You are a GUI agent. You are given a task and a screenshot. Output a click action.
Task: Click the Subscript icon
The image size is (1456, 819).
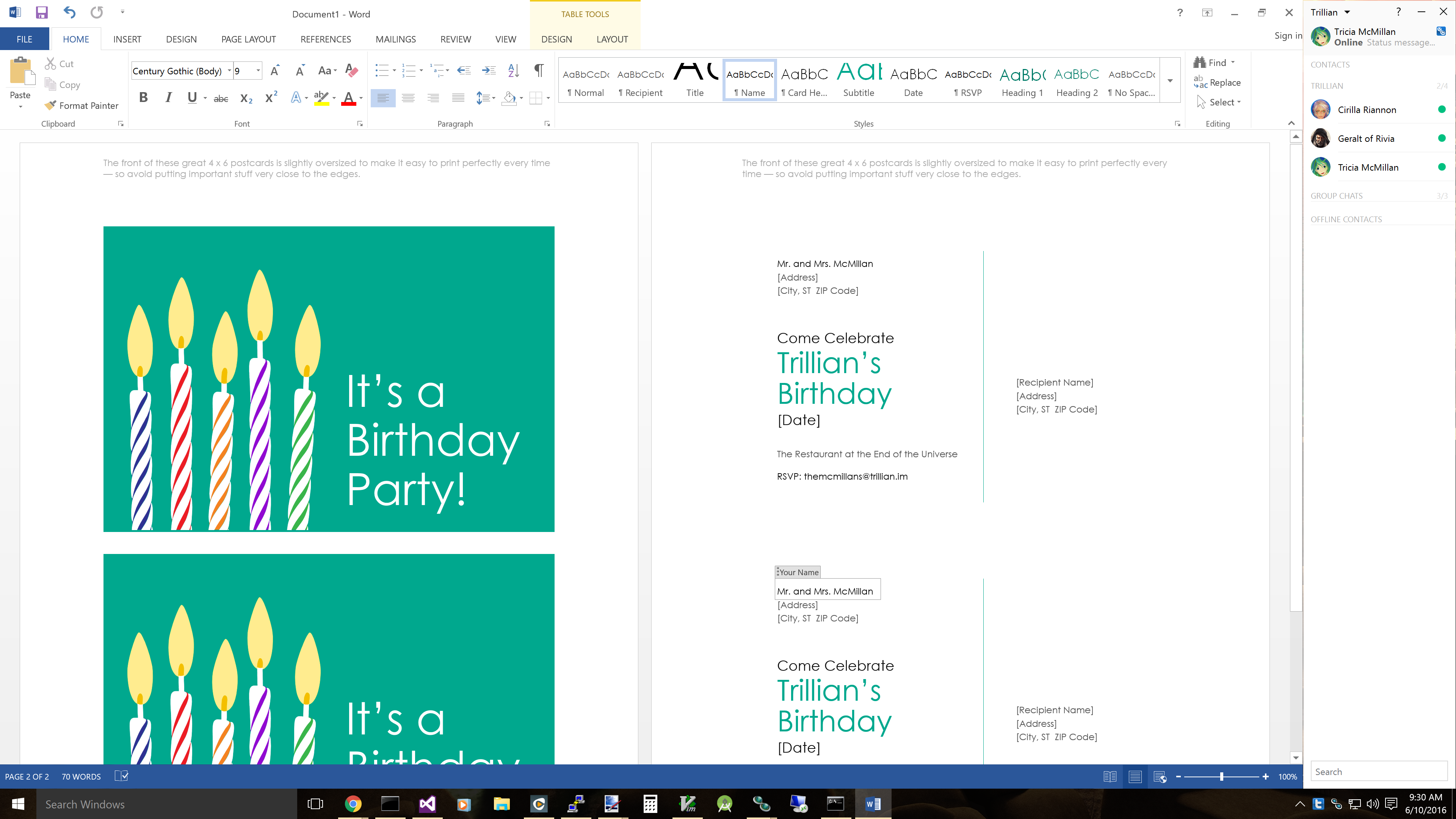pyautogui.click(x=246, y=98)
